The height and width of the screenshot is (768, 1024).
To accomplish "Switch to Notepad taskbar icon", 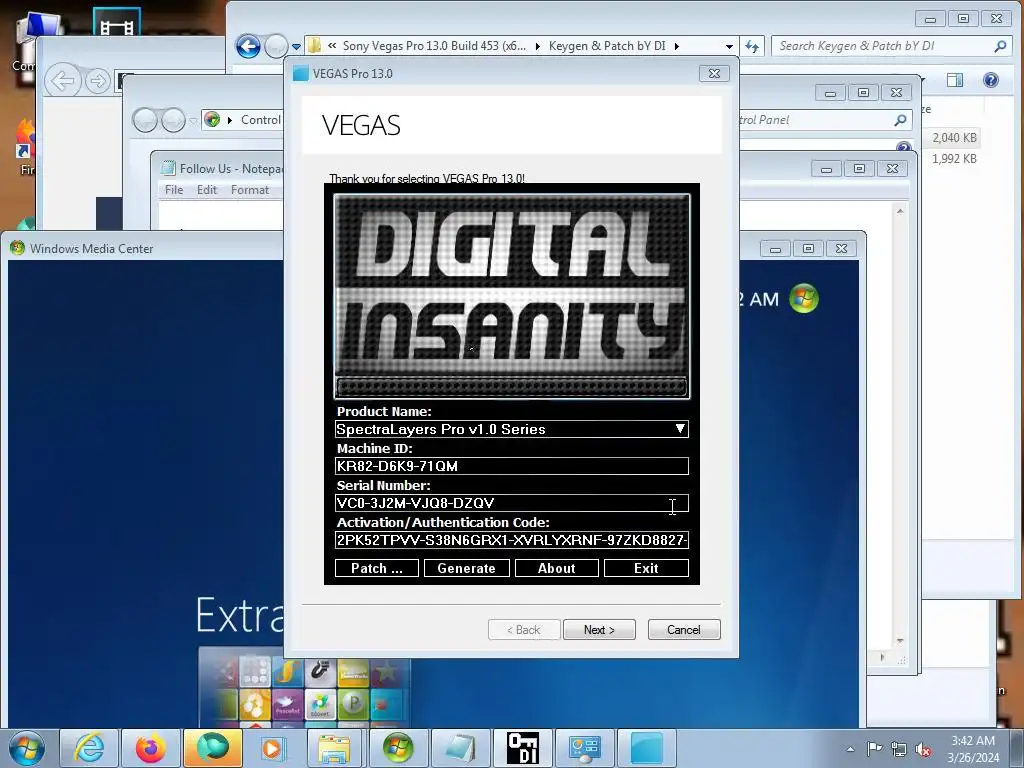I will [460, 748].
